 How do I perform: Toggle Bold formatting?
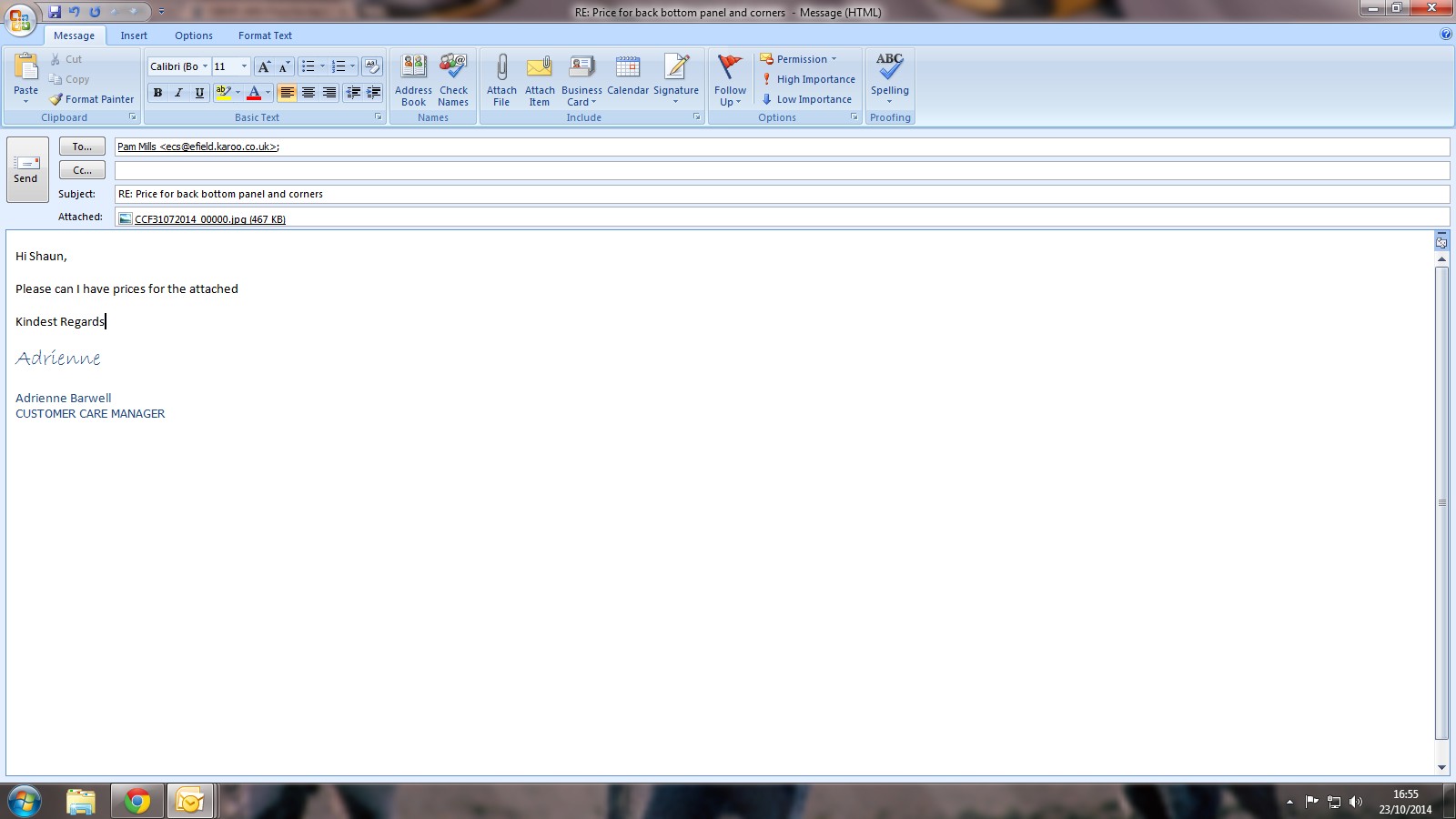[157, 93]
